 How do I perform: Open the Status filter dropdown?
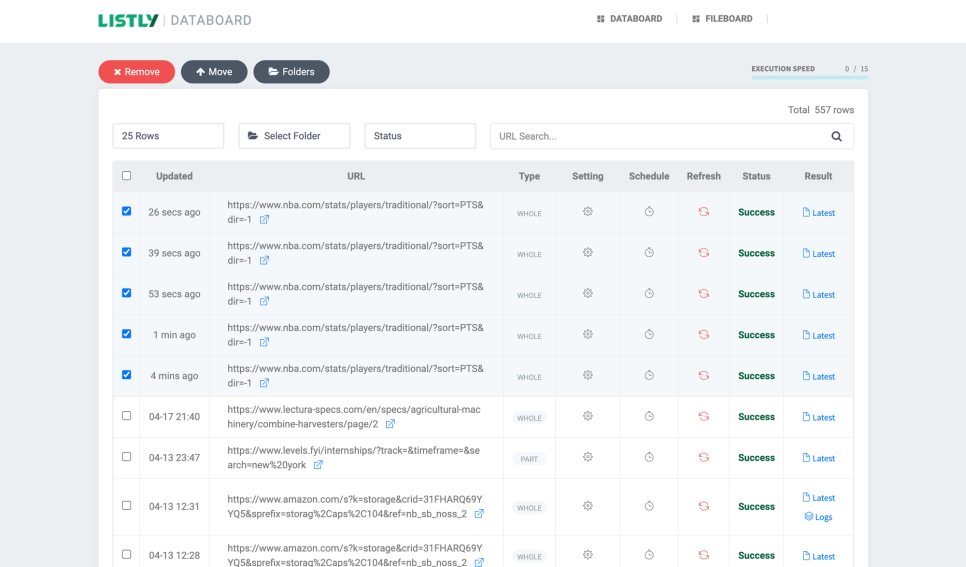[x=420, y=136]
